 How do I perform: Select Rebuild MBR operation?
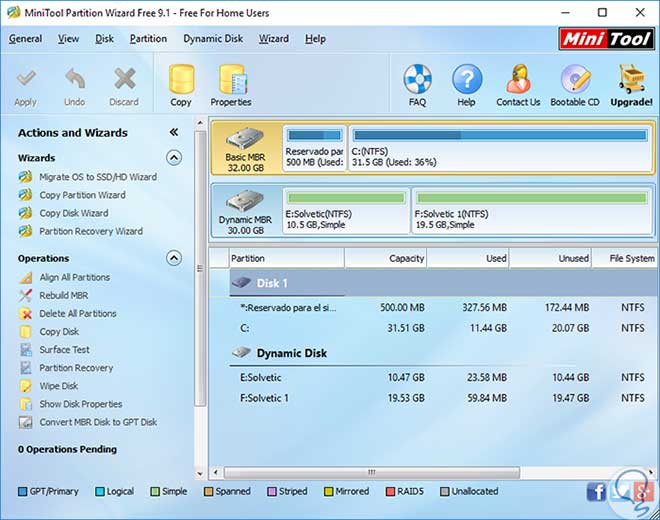(x=64, y=295)
